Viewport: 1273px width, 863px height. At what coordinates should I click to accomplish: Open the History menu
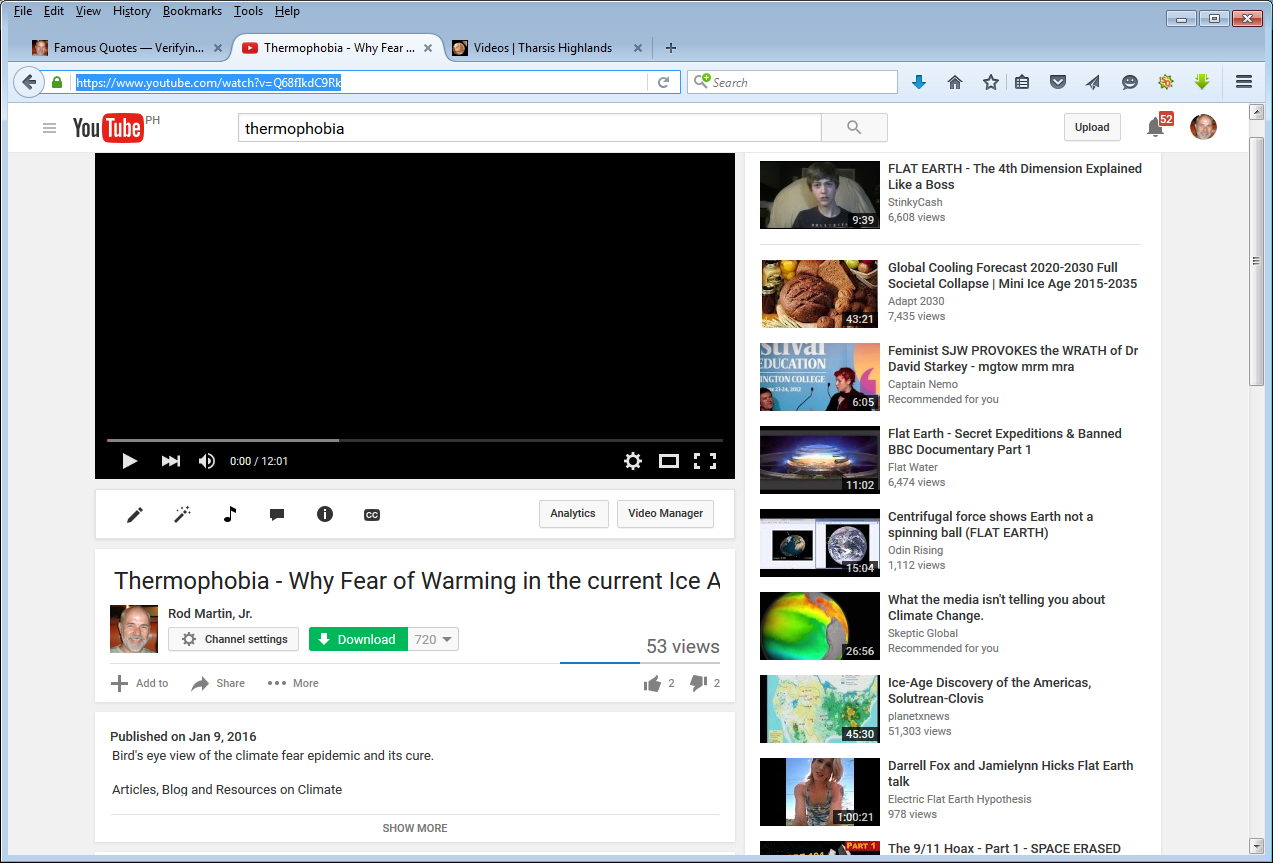132,11
